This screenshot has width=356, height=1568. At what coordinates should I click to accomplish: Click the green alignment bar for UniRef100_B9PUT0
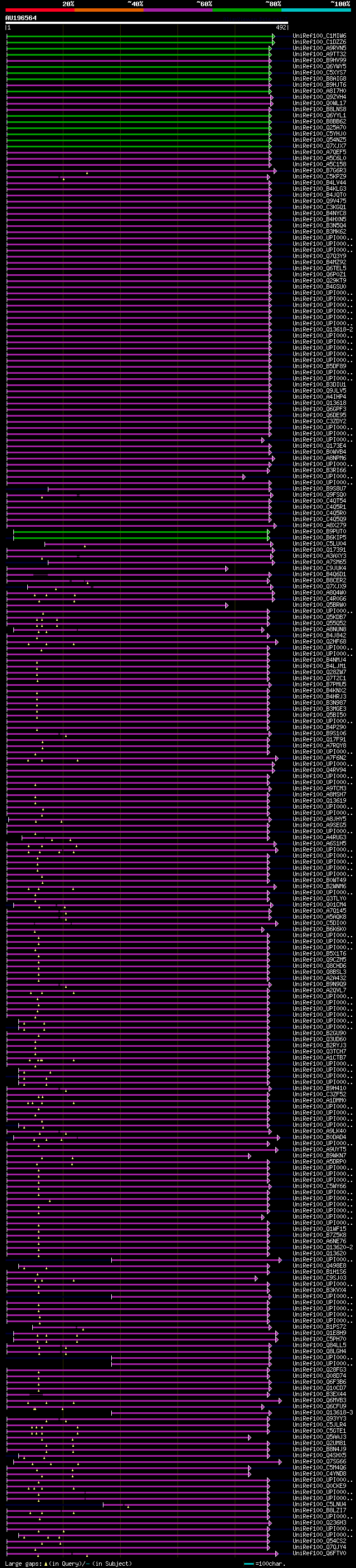[x=141, y=532]
